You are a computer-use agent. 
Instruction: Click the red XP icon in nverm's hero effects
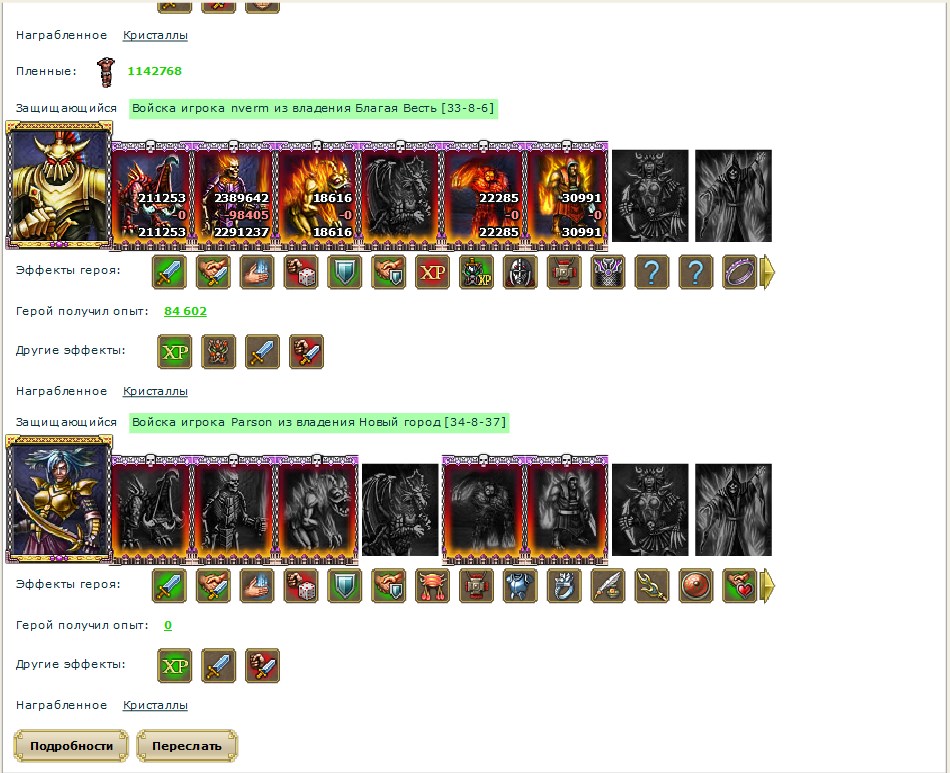(433, 272)
